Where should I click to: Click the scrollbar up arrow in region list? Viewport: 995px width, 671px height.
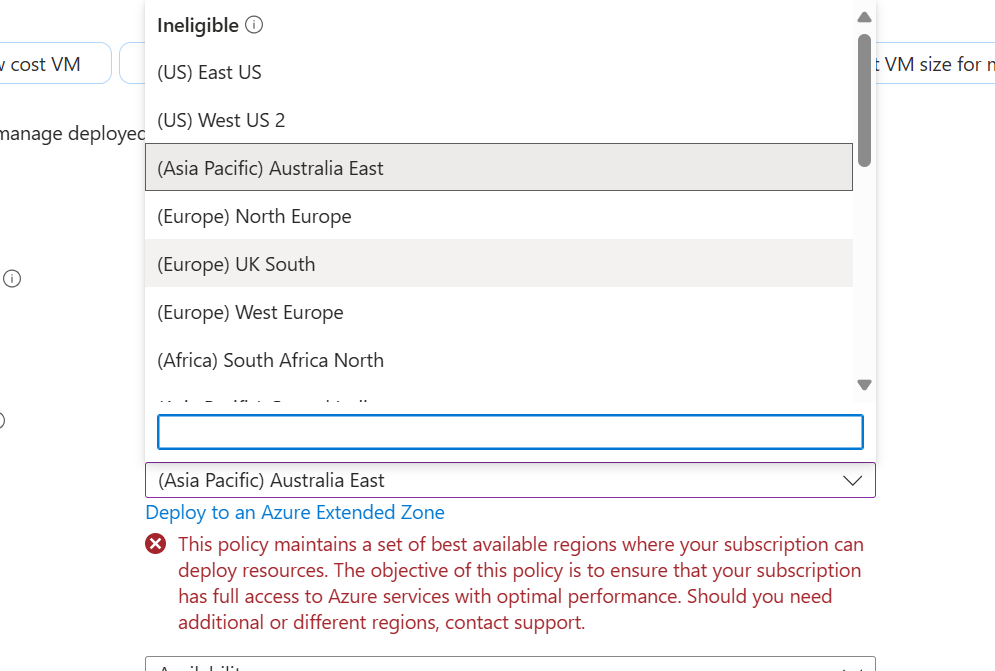click(x=863, y=16)
